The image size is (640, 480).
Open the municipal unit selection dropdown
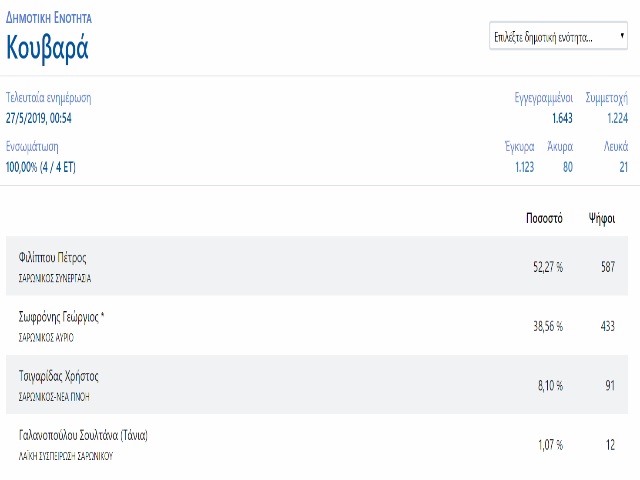(x=558, y=36)
